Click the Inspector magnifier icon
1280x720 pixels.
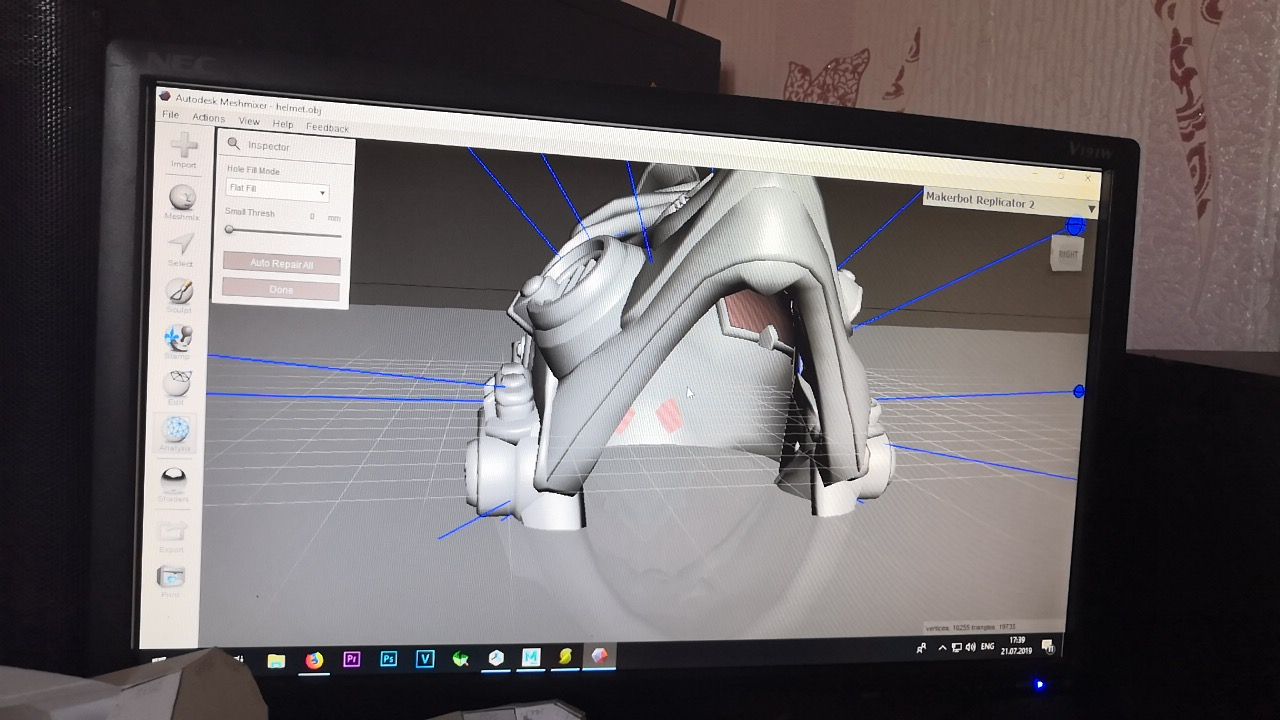click(x=234, y=144)
